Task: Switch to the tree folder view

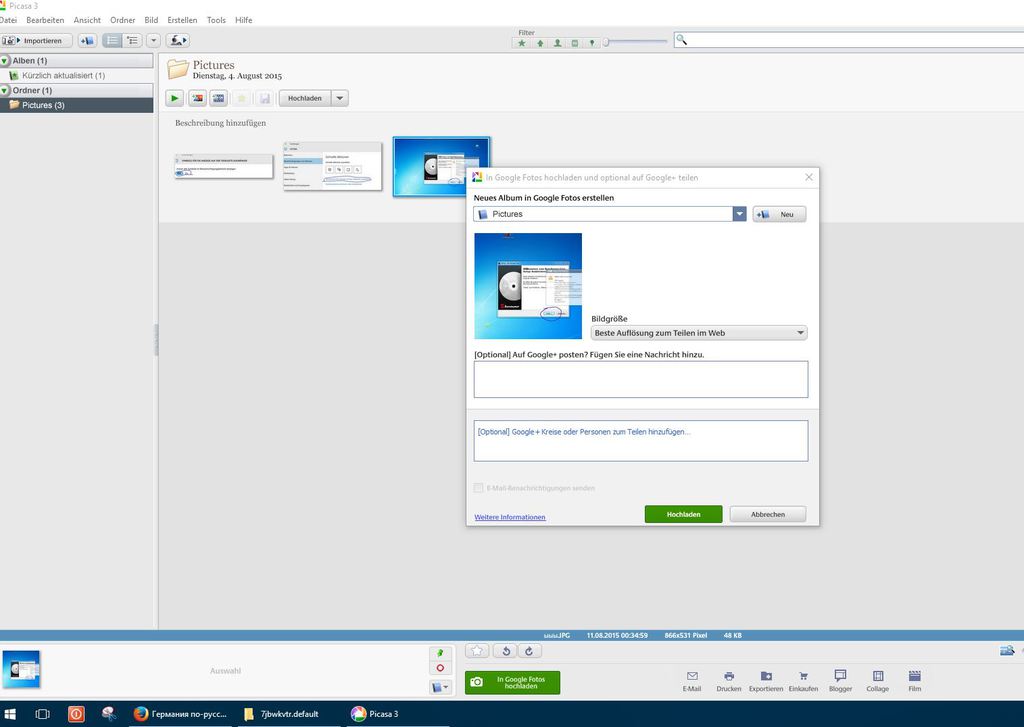Action: click(132, 40)
